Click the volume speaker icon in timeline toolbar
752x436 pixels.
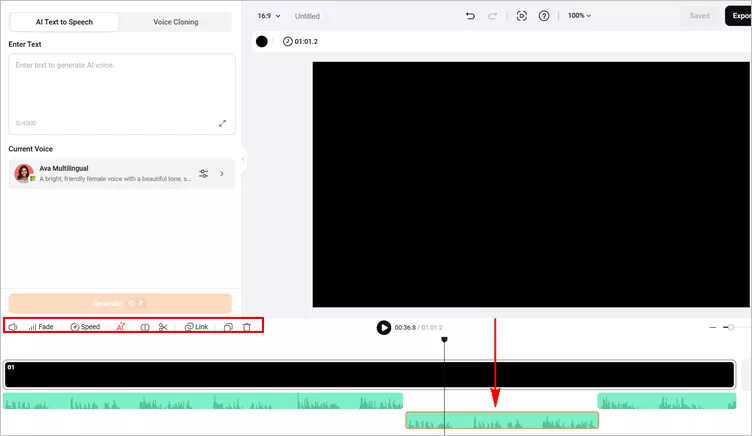pos(12,327)
